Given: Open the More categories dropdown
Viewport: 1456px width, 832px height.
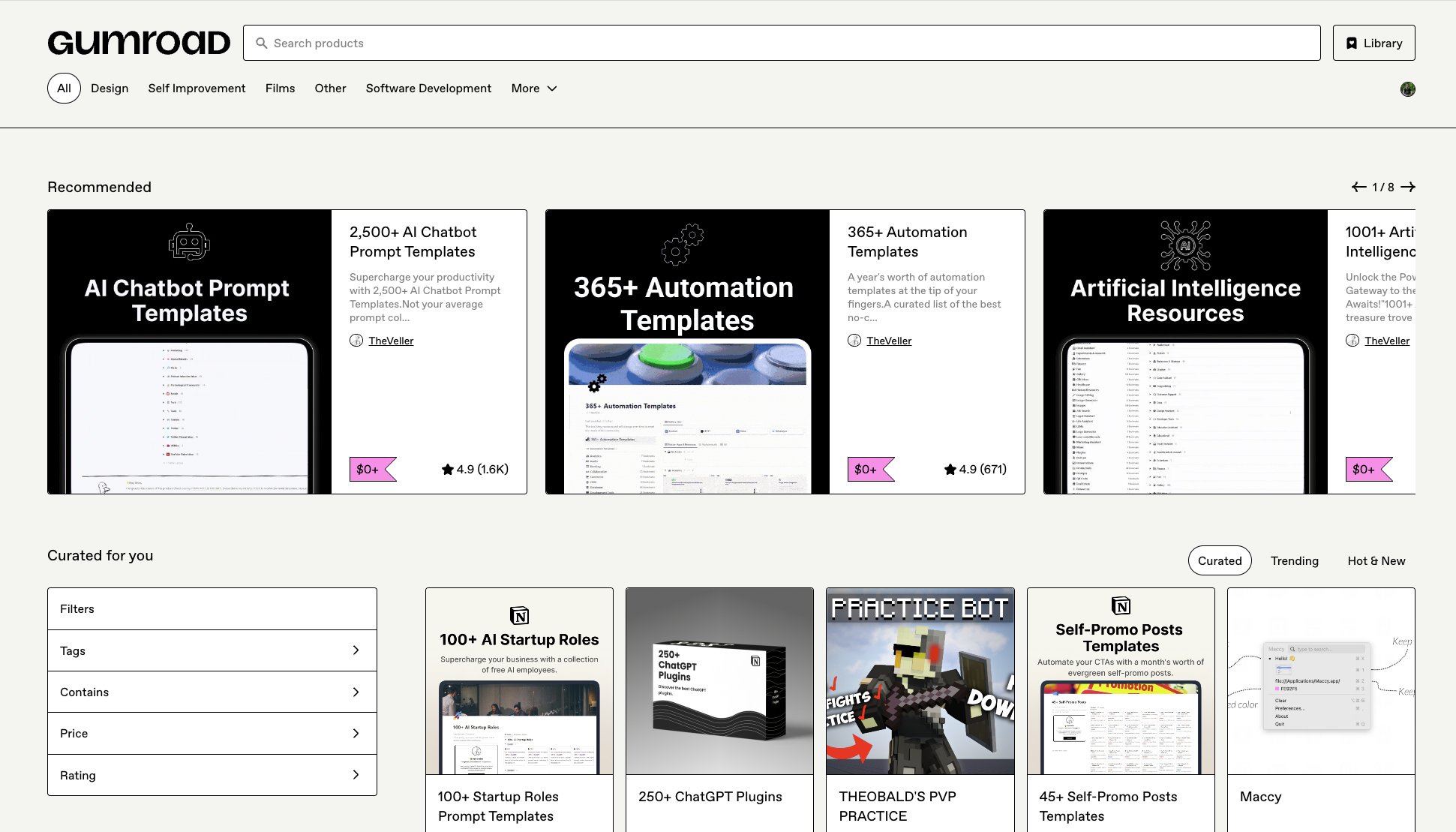Looking at the screenshot, I should [533, 89].
